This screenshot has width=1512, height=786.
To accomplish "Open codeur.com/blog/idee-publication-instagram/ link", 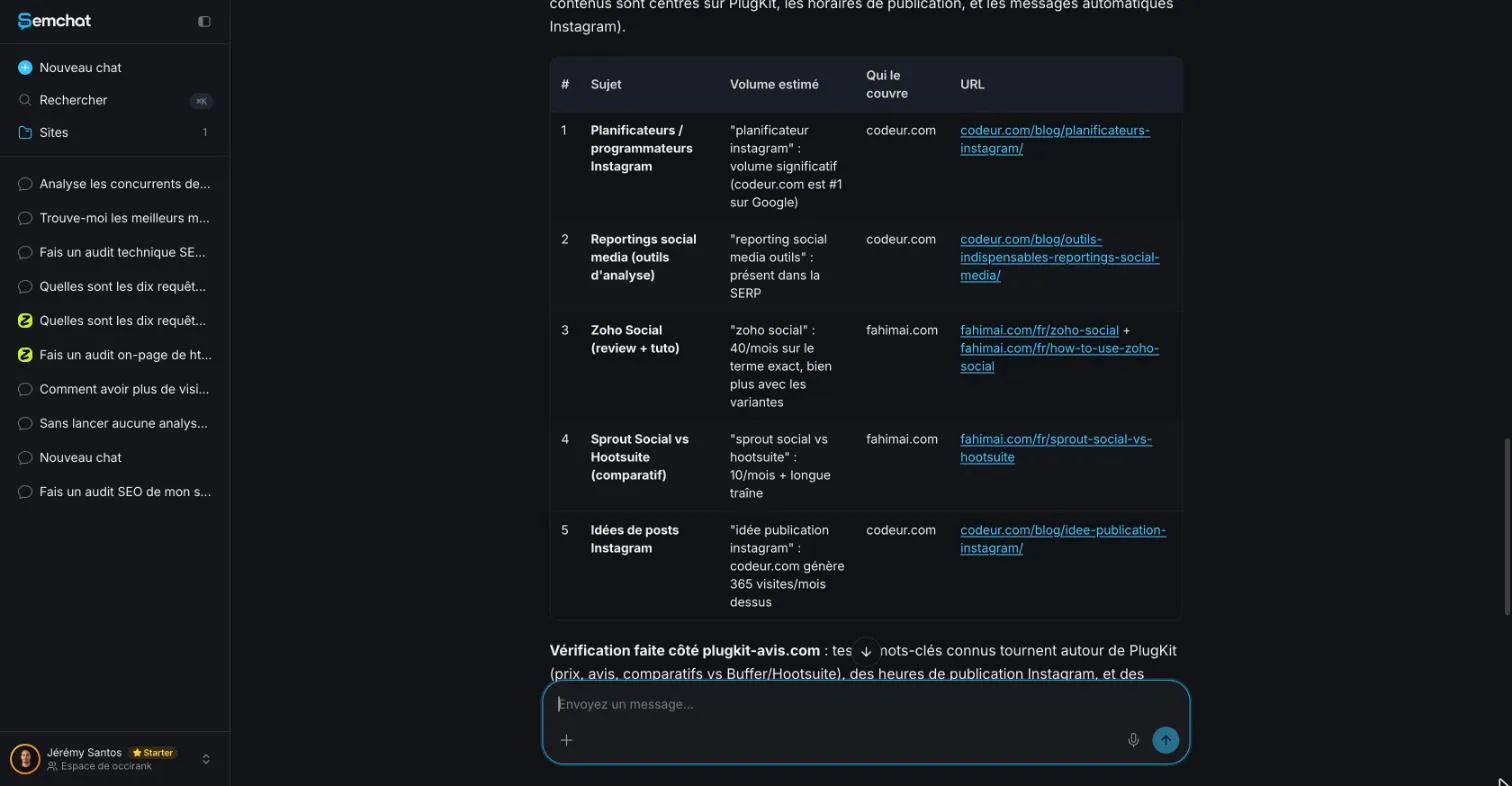I will [x=1063, y=539].
